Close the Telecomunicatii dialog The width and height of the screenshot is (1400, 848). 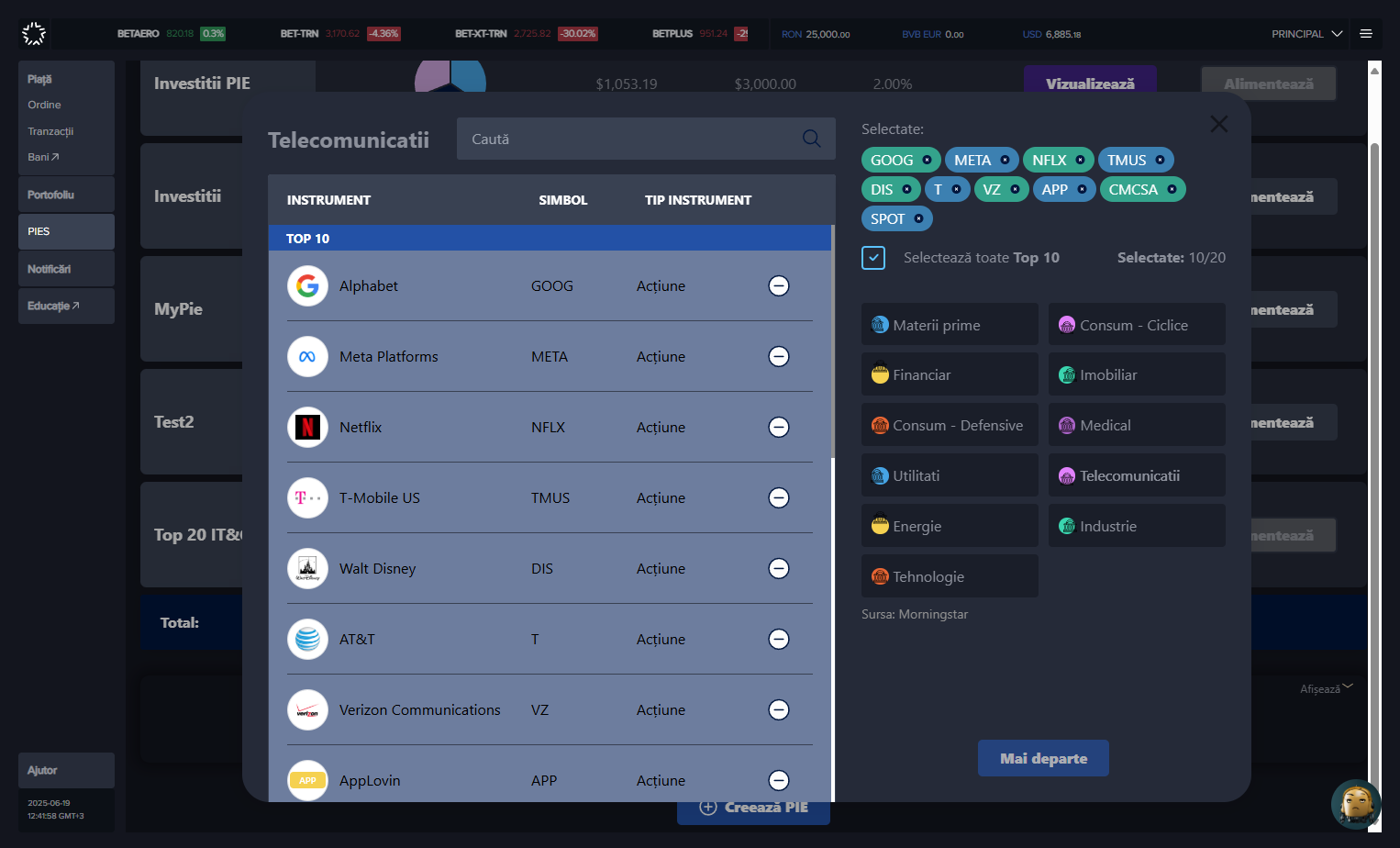coord(1218,124)
